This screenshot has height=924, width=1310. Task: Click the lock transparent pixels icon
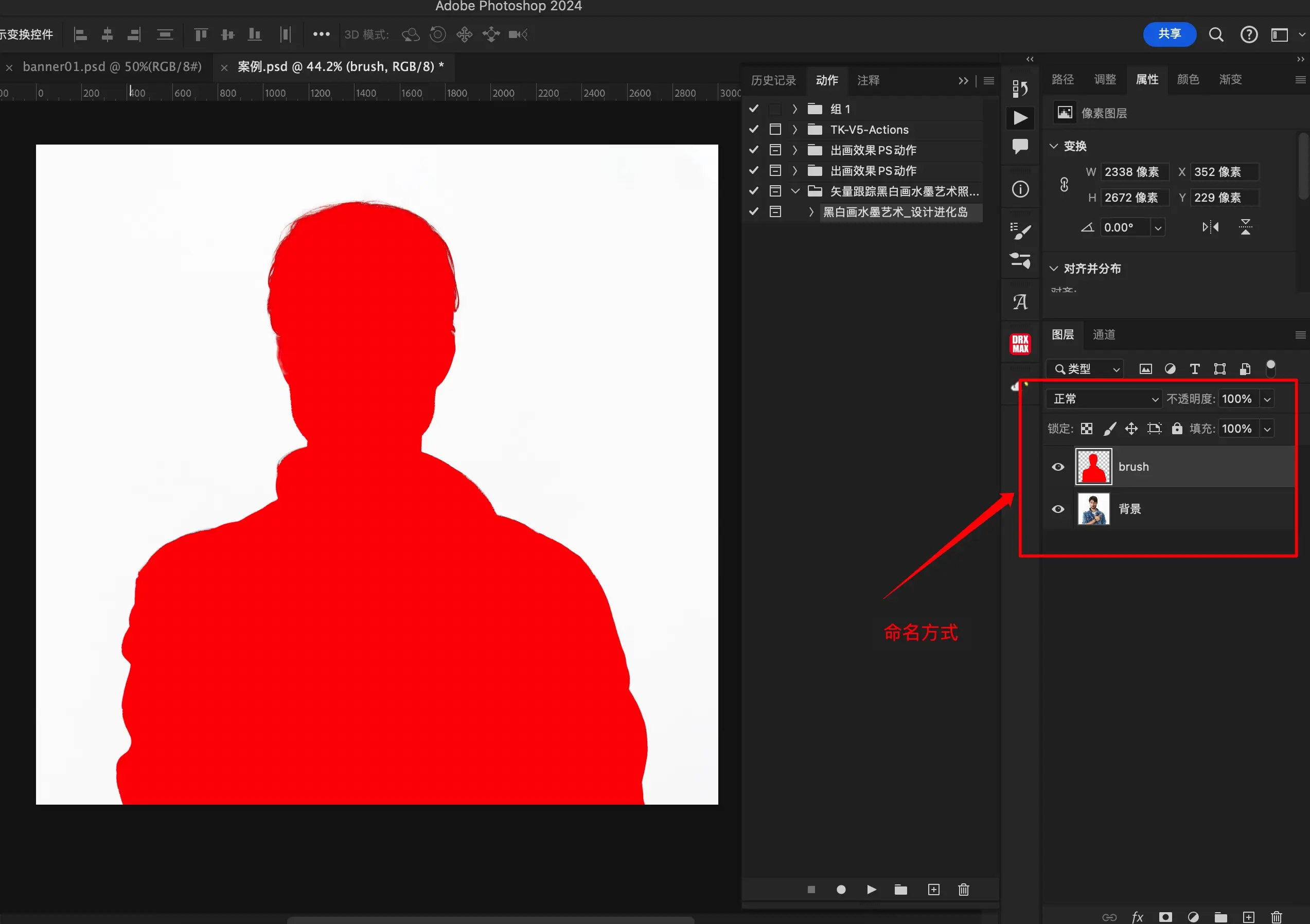(1087, 429)
